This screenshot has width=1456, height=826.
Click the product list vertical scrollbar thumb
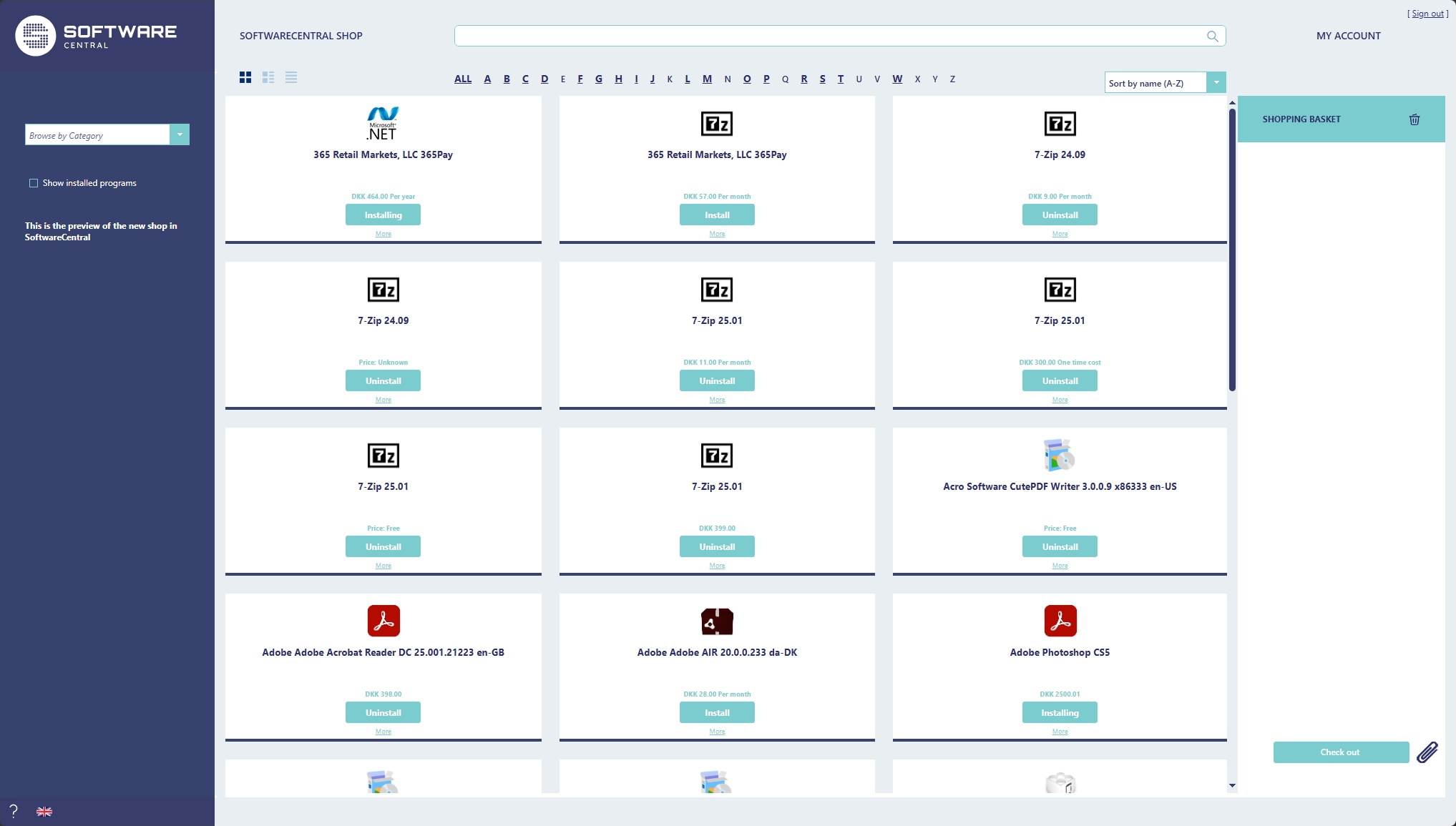1232,250
